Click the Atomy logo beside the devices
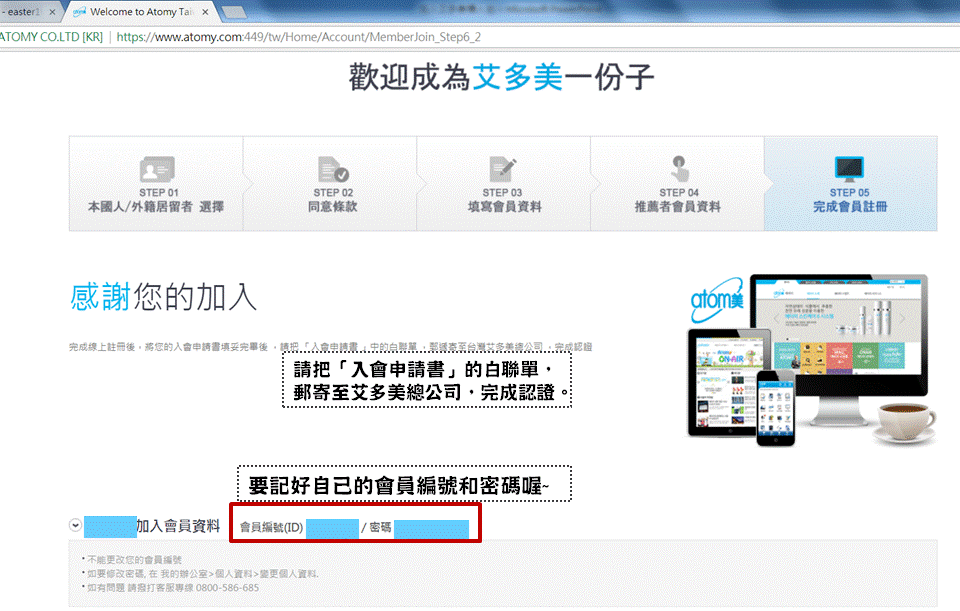Image resolution: width=960 pixels, height=611 pixels. click(x=717, y=300)
